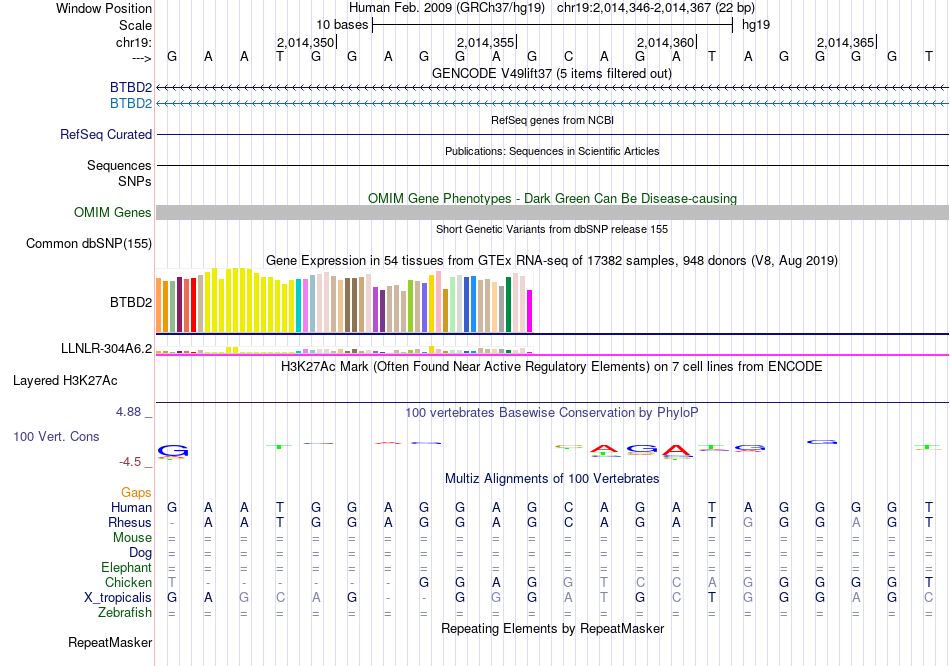The image size is (950, 666).
Task: Click the Human Feb. 2009 (GRCh37/hg19) position header
Action: click(x=447, y=8)
